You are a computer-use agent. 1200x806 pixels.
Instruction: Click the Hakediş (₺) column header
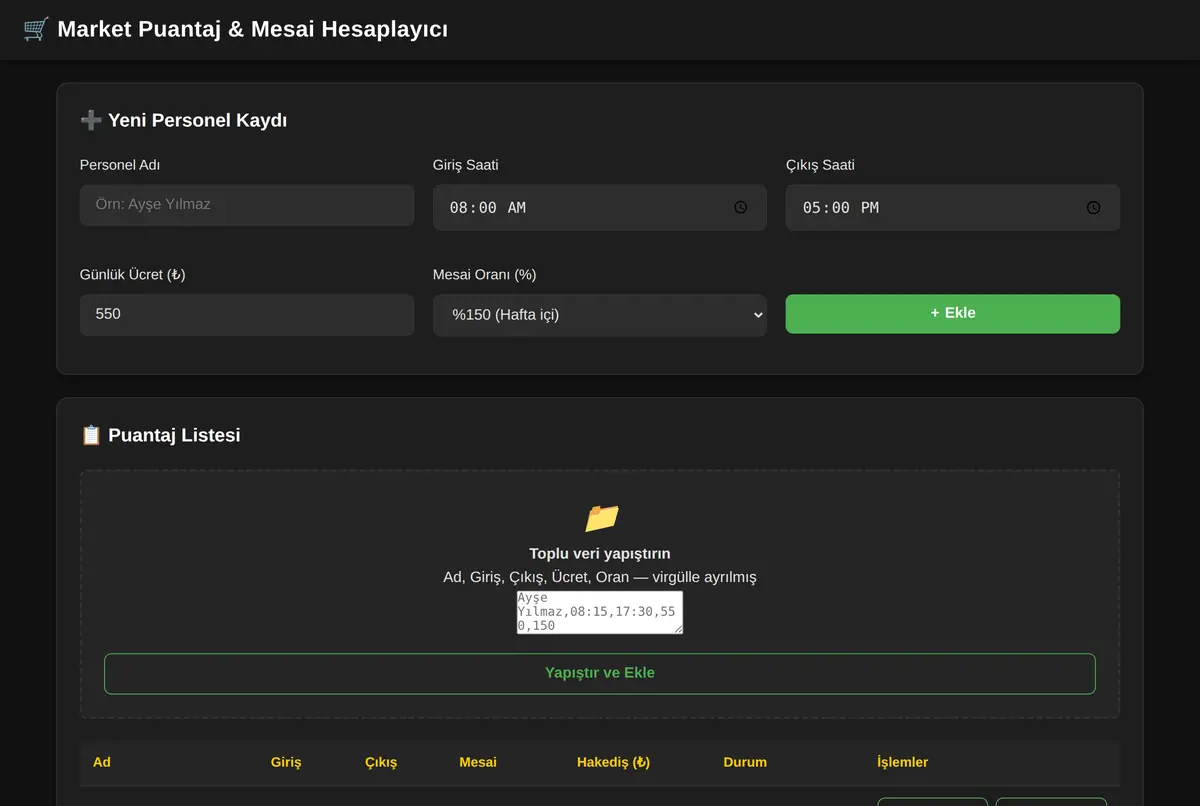[x=614, y=762]
